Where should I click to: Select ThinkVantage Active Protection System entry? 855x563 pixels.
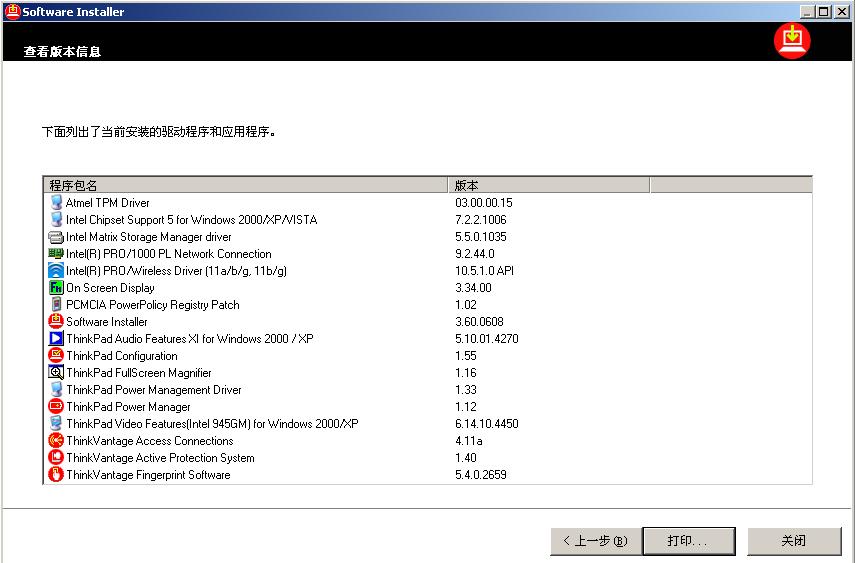(160, 458)
